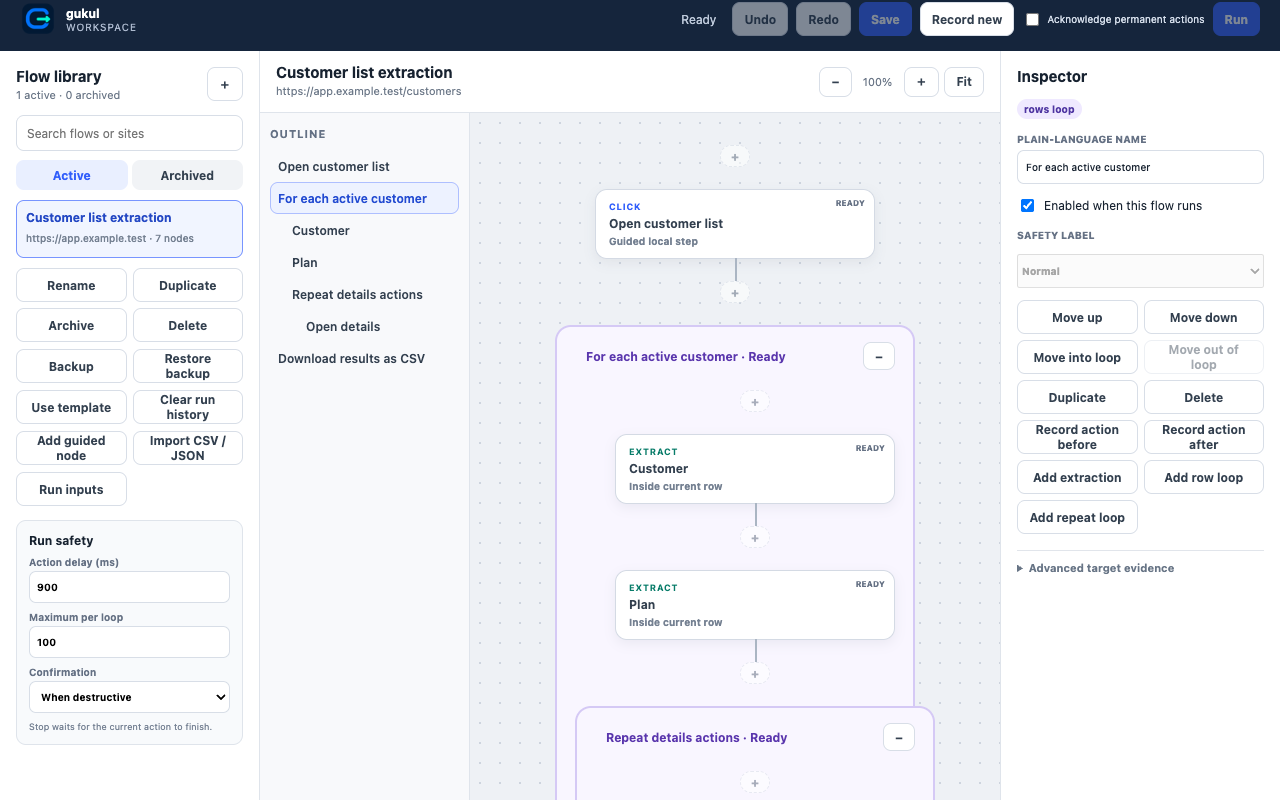Viewport: 1280px width, 800px height.
Task: Uncheck Enabled when this flow runs
Action: tap(1027, 205)
